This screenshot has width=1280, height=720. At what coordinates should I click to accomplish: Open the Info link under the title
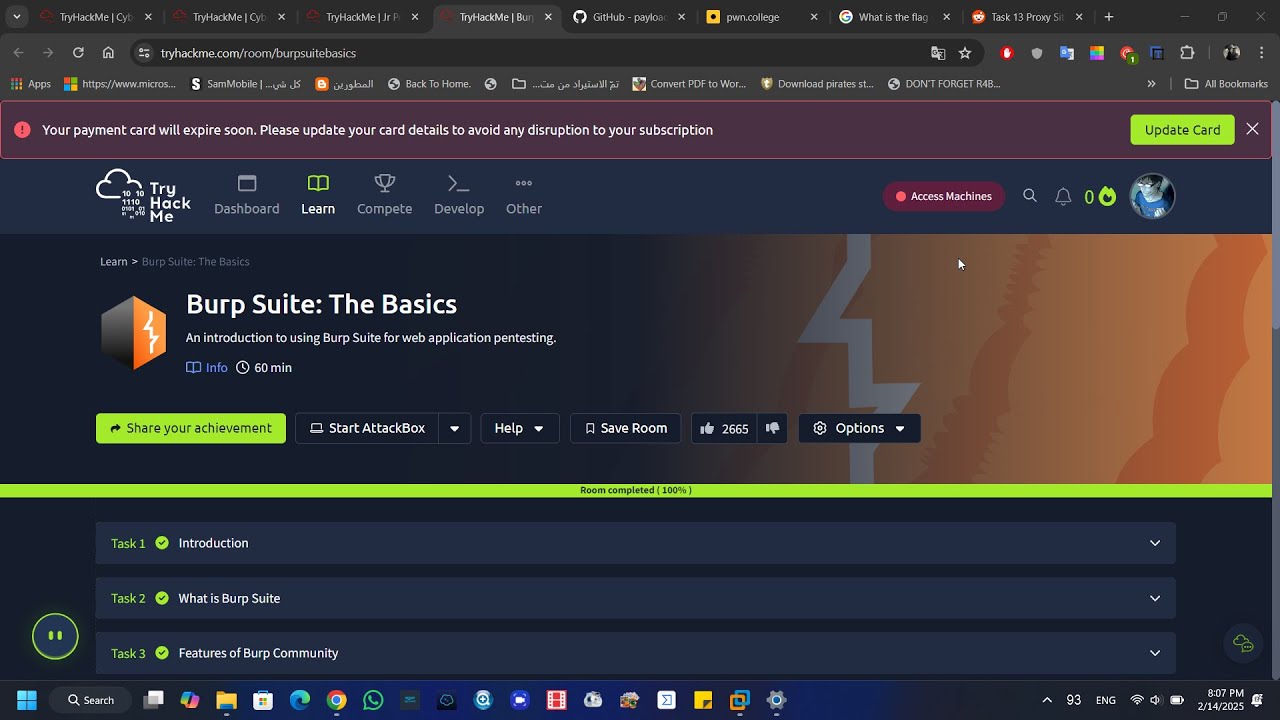click(x=207, y=368)
